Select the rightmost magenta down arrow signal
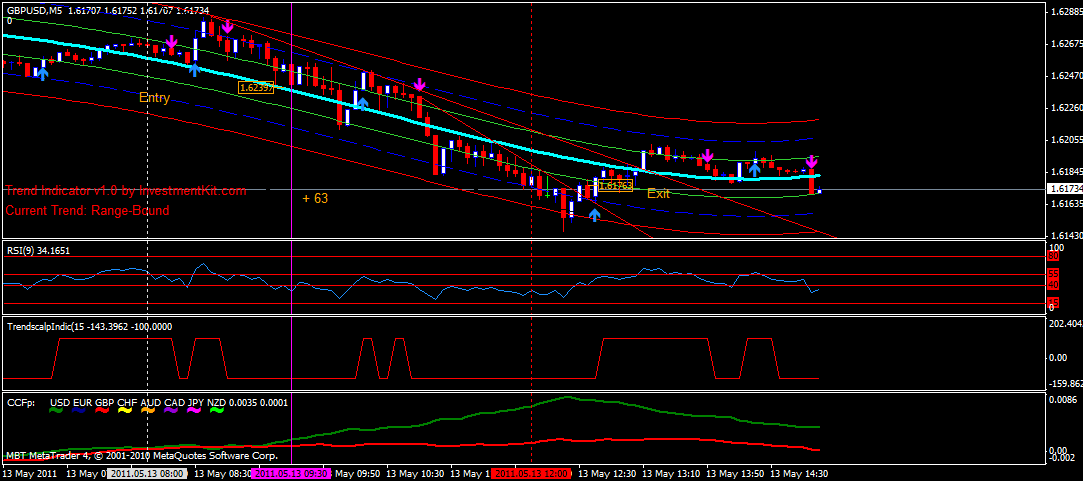The height and width of the screenshot is (481, 1083). click(x=812, y=161)
